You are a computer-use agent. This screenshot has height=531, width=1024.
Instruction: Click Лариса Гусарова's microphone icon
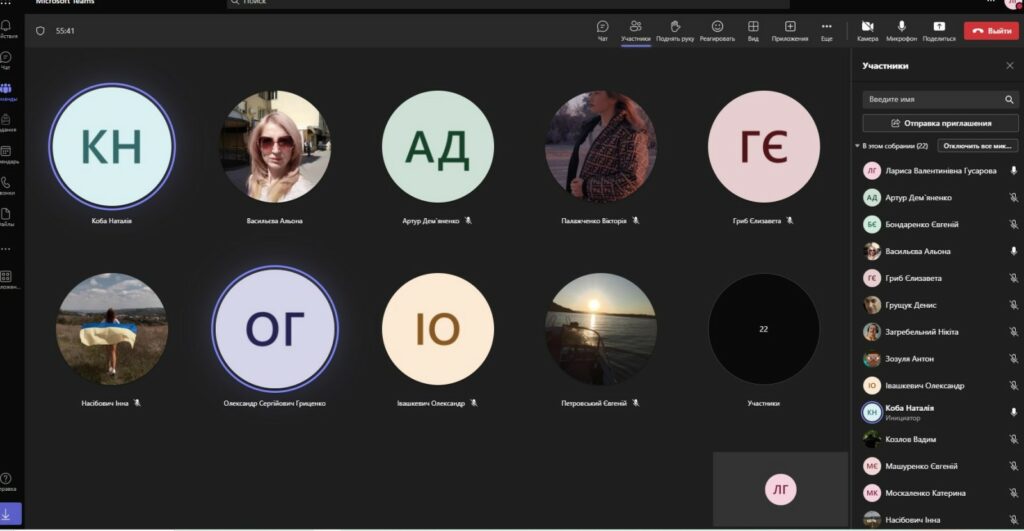coord(1014,170)
